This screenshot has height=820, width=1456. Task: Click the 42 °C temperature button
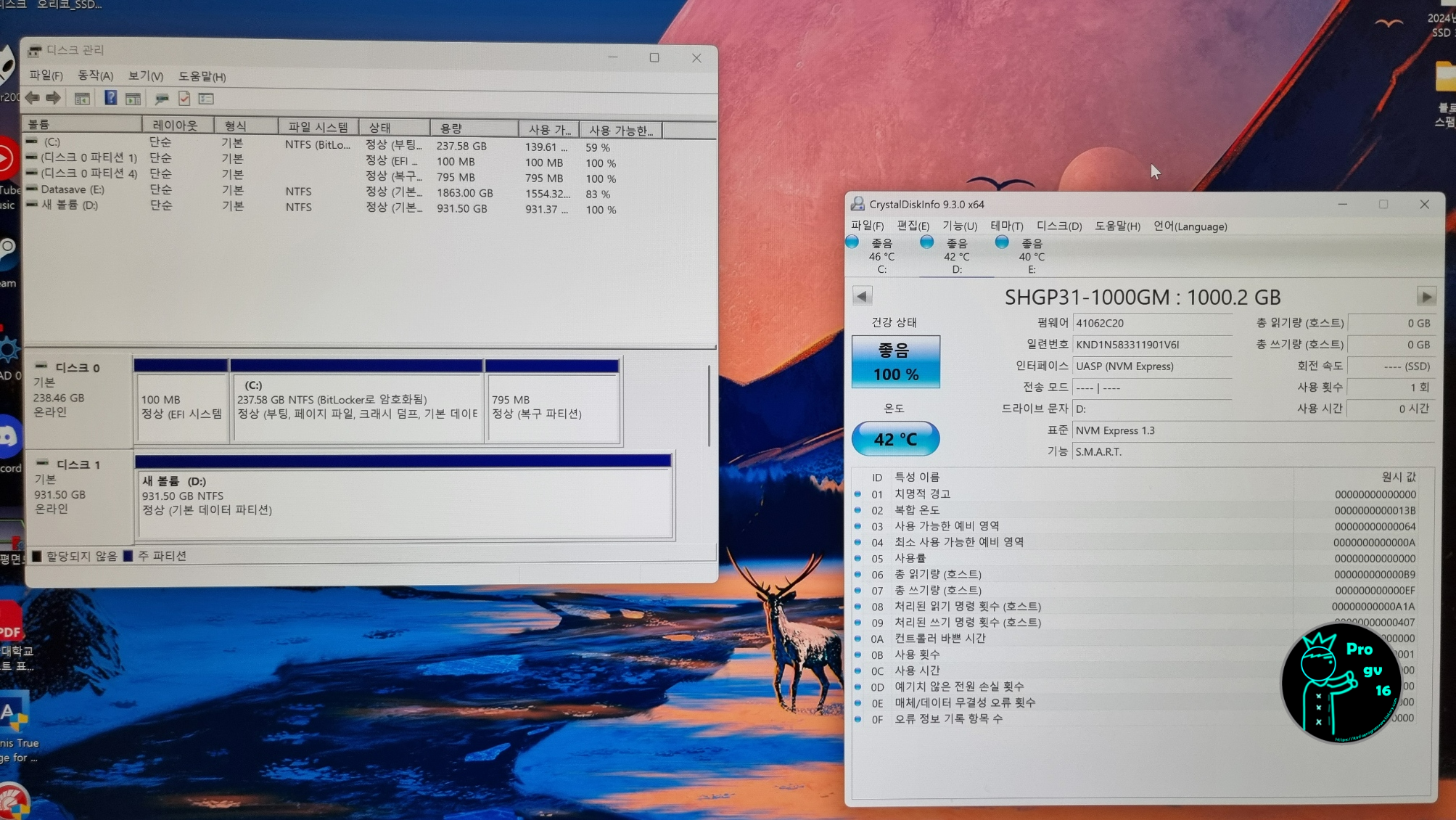click(x=895, y=439)
